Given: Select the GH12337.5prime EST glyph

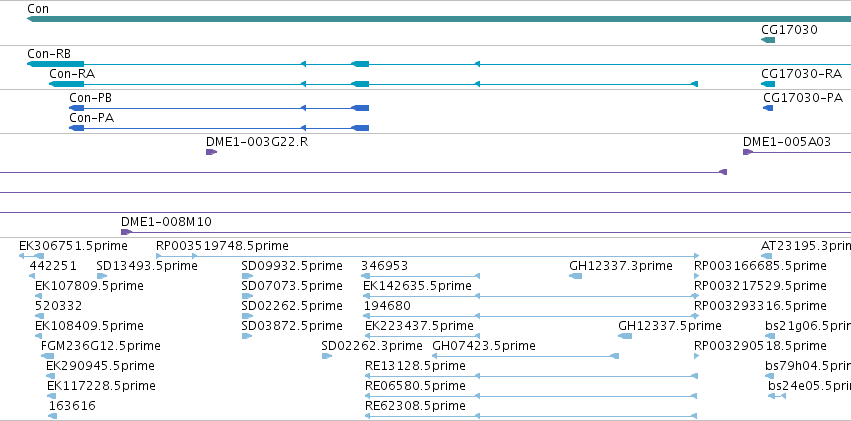Looking at the screenshot, I should (625, 336).
